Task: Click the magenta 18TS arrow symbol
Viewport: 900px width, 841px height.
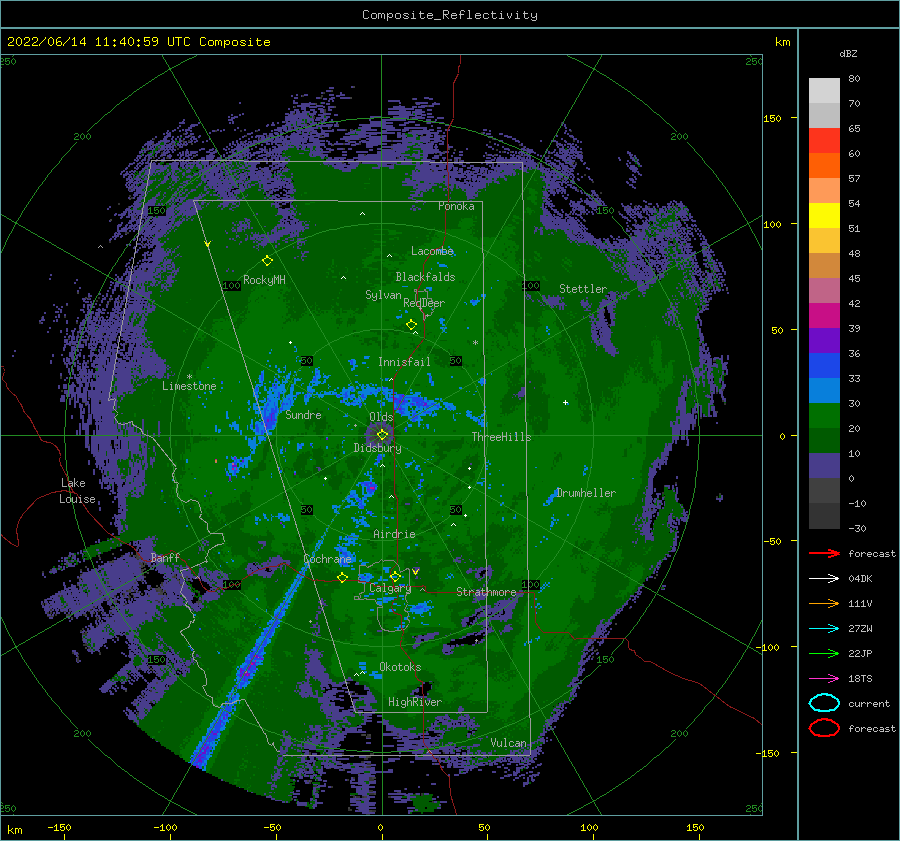Action: [824, 679]
